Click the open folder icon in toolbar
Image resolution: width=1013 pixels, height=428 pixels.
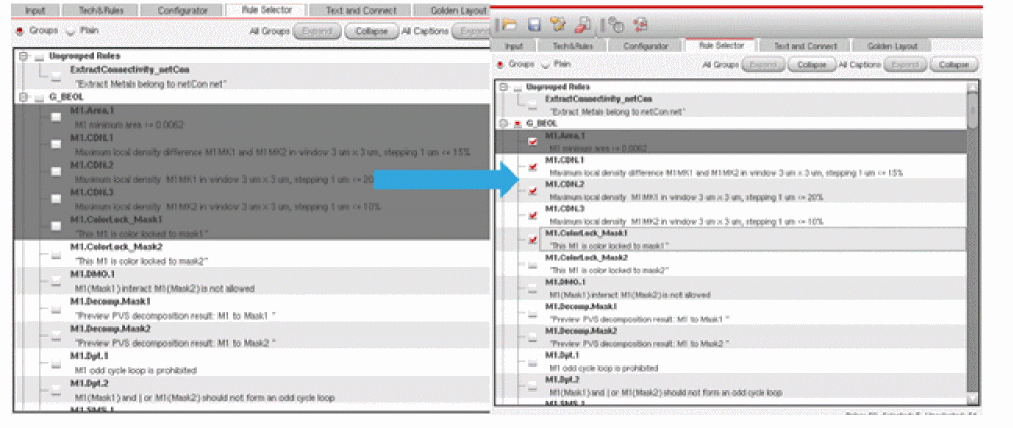(x=509, y=23)
